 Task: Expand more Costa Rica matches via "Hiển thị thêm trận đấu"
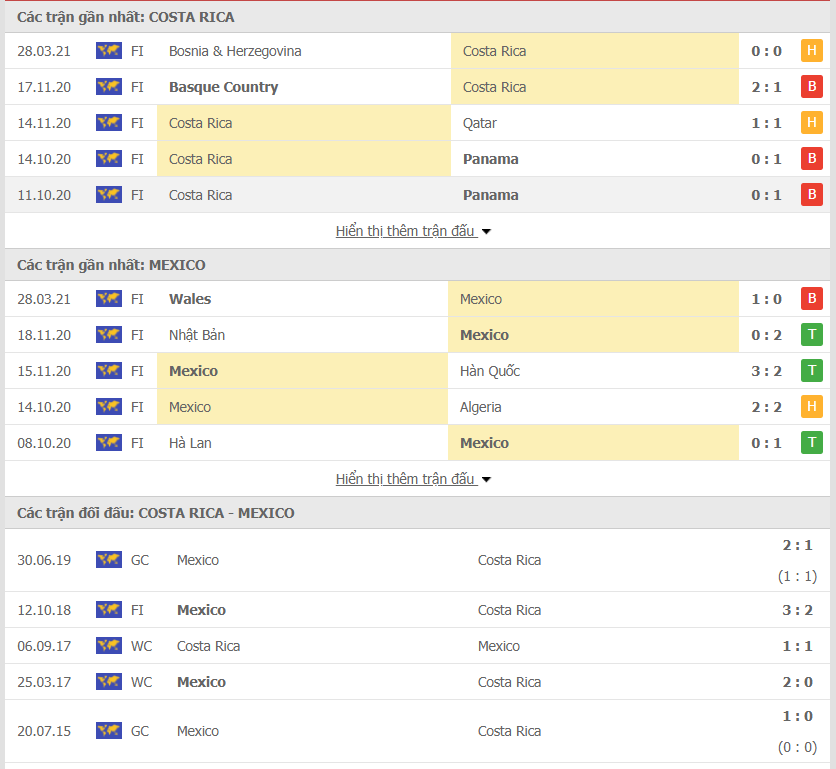click(405, 231)
